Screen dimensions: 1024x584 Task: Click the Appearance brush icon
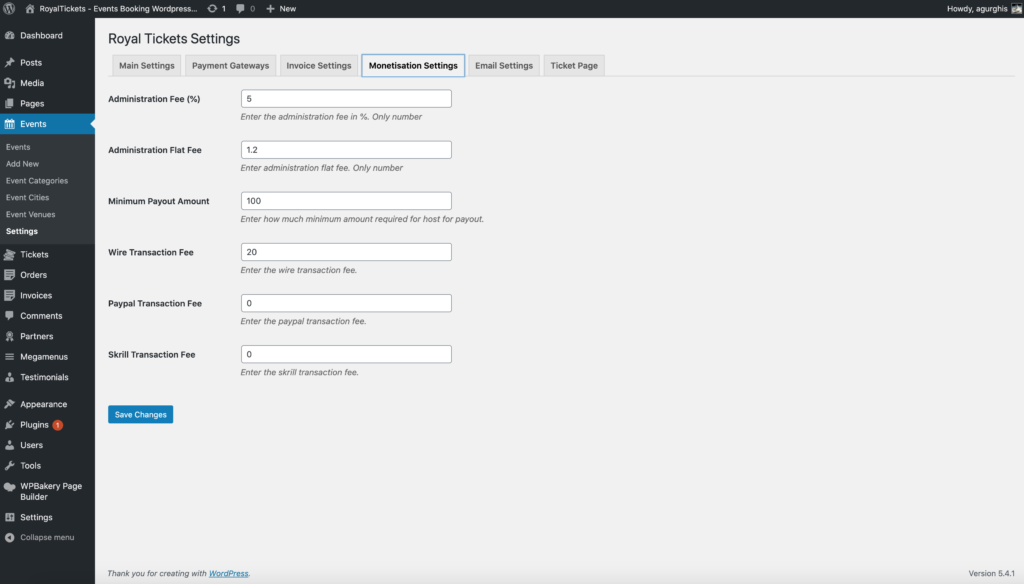pyautogui.click(x=10, y=404)
